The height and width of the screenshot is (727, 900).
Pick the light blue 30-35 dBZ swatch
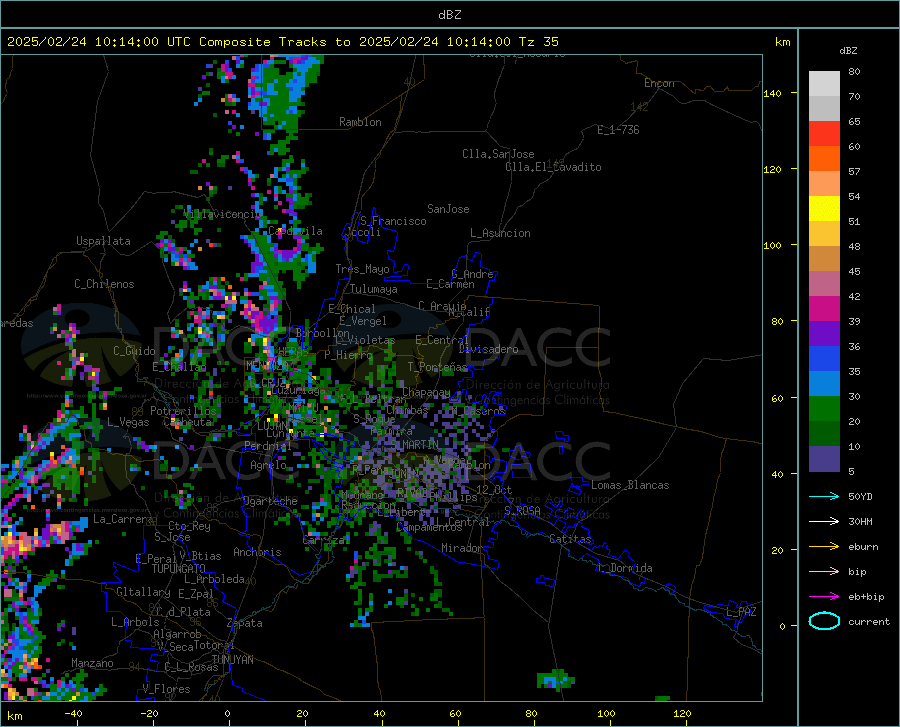(824, 384)
